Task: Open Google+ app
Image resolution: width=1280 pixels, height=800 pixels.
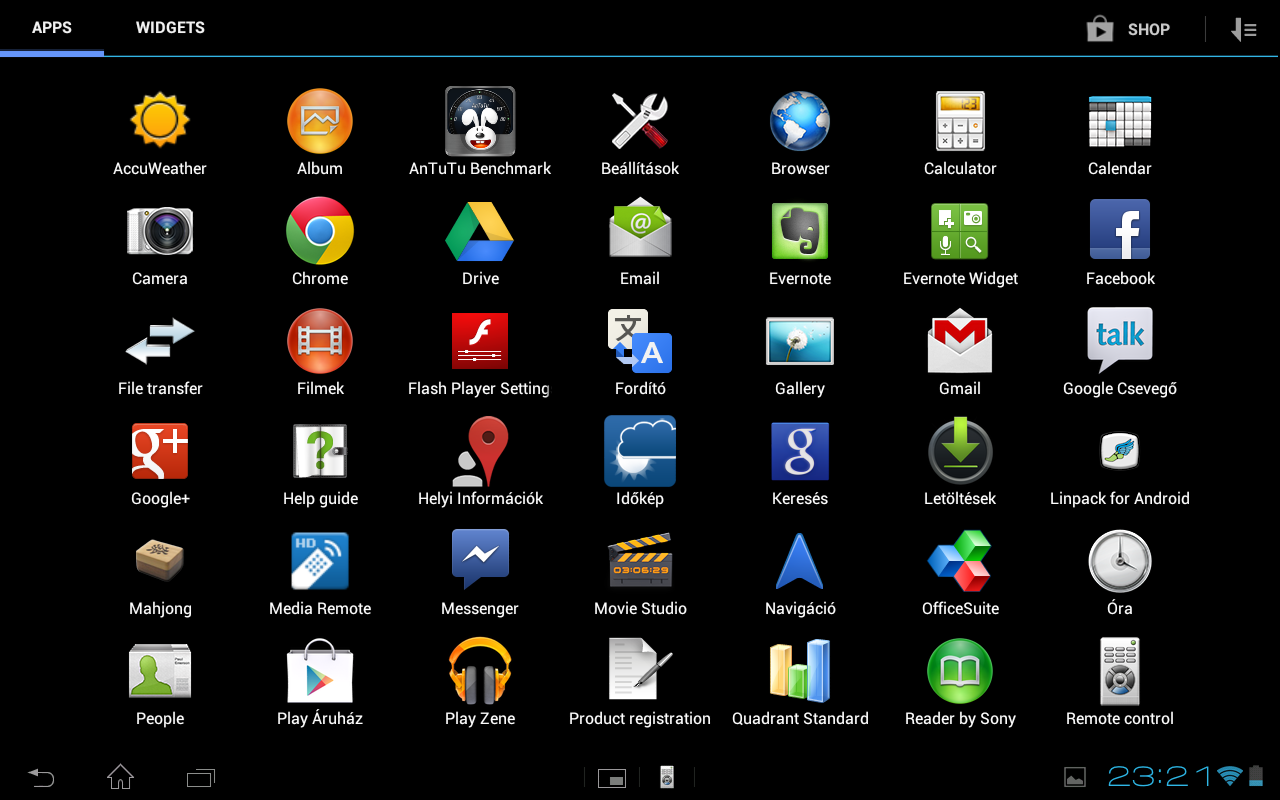Action: (x=160, y=463)
